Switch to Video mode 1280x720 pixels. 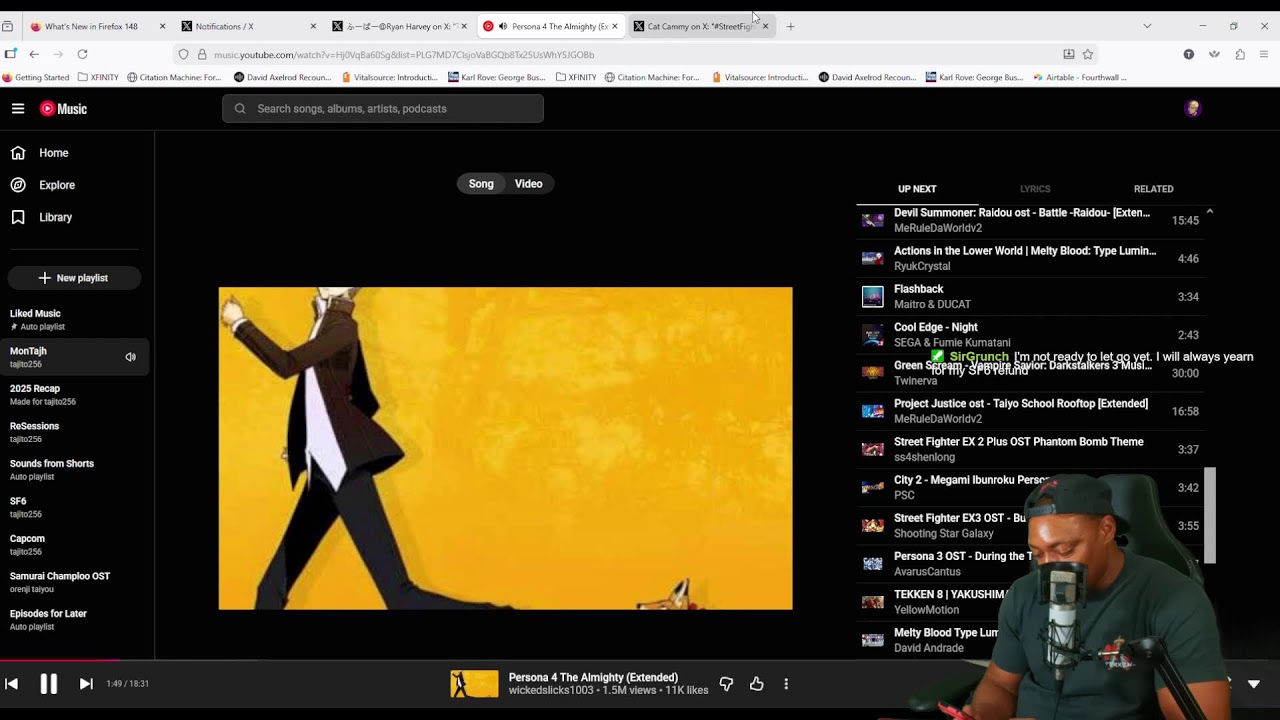tap(528, 184)
